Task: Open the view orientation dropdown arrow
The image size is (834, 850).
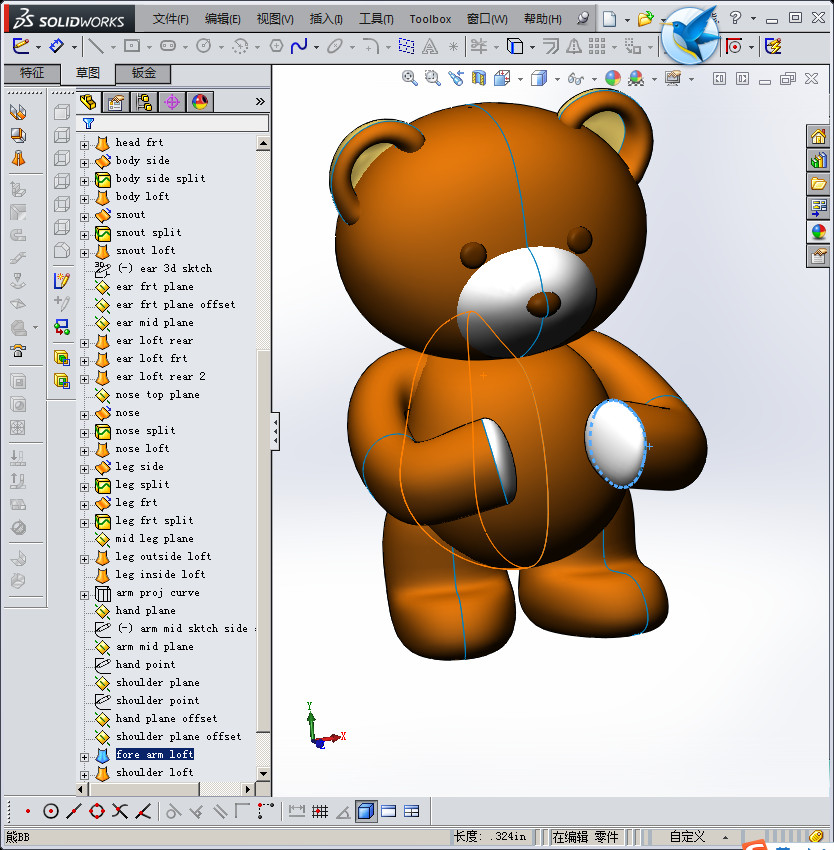Action: pos(521,80)
